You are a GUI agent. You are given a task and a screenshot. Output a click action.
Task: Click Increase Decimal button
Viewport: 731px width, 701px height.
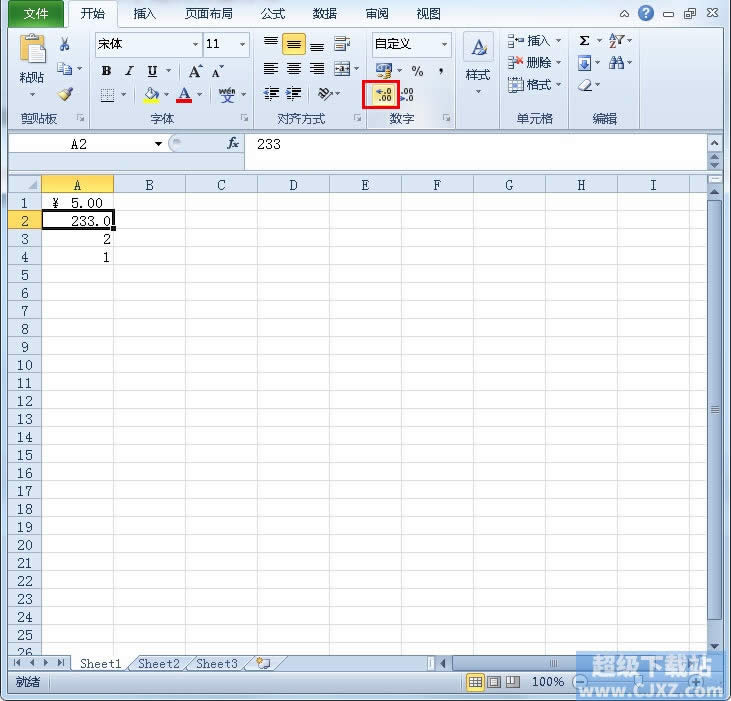point(384,95)
